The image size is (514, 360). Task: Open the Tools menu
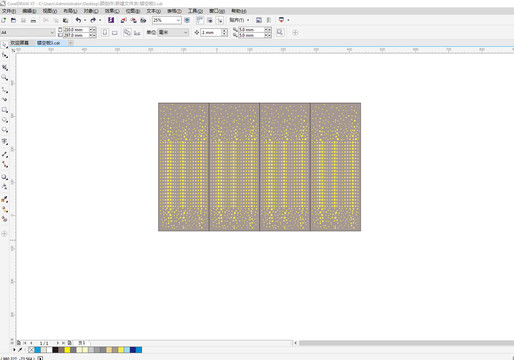[x=195, y=11]
